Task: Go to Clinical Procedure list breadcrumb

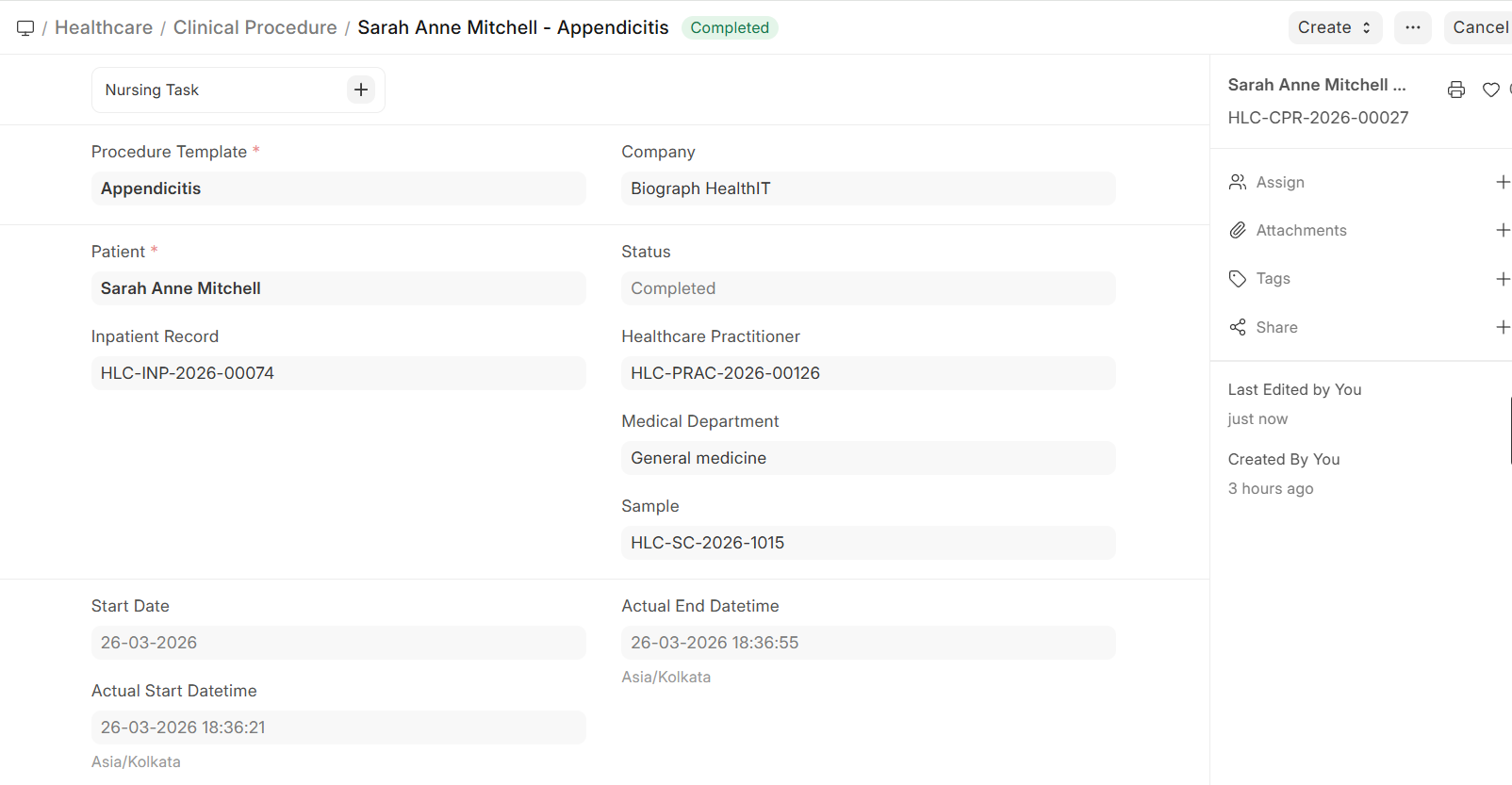Action: (x=255, y=28)
